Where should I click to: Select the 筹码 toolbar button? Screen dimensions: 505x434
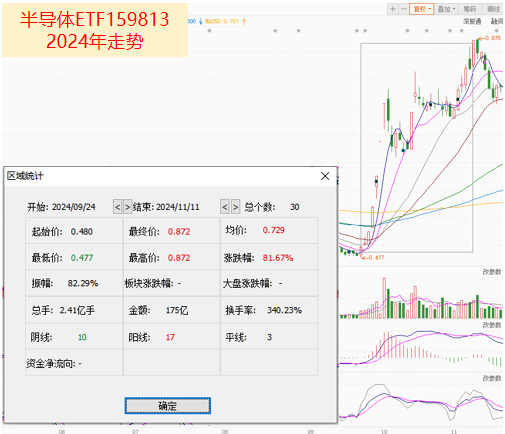click(x=470, y=9)
